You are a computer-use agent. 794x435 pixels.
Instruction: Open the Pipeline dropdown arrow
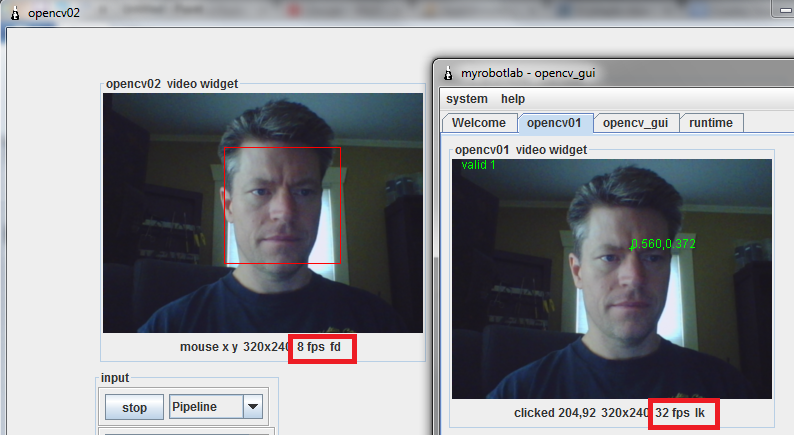tap(253, 407)
